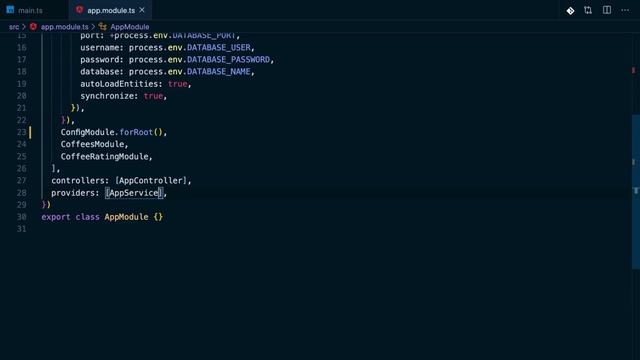Select the app.module.ts editor tab

[111, 10]
